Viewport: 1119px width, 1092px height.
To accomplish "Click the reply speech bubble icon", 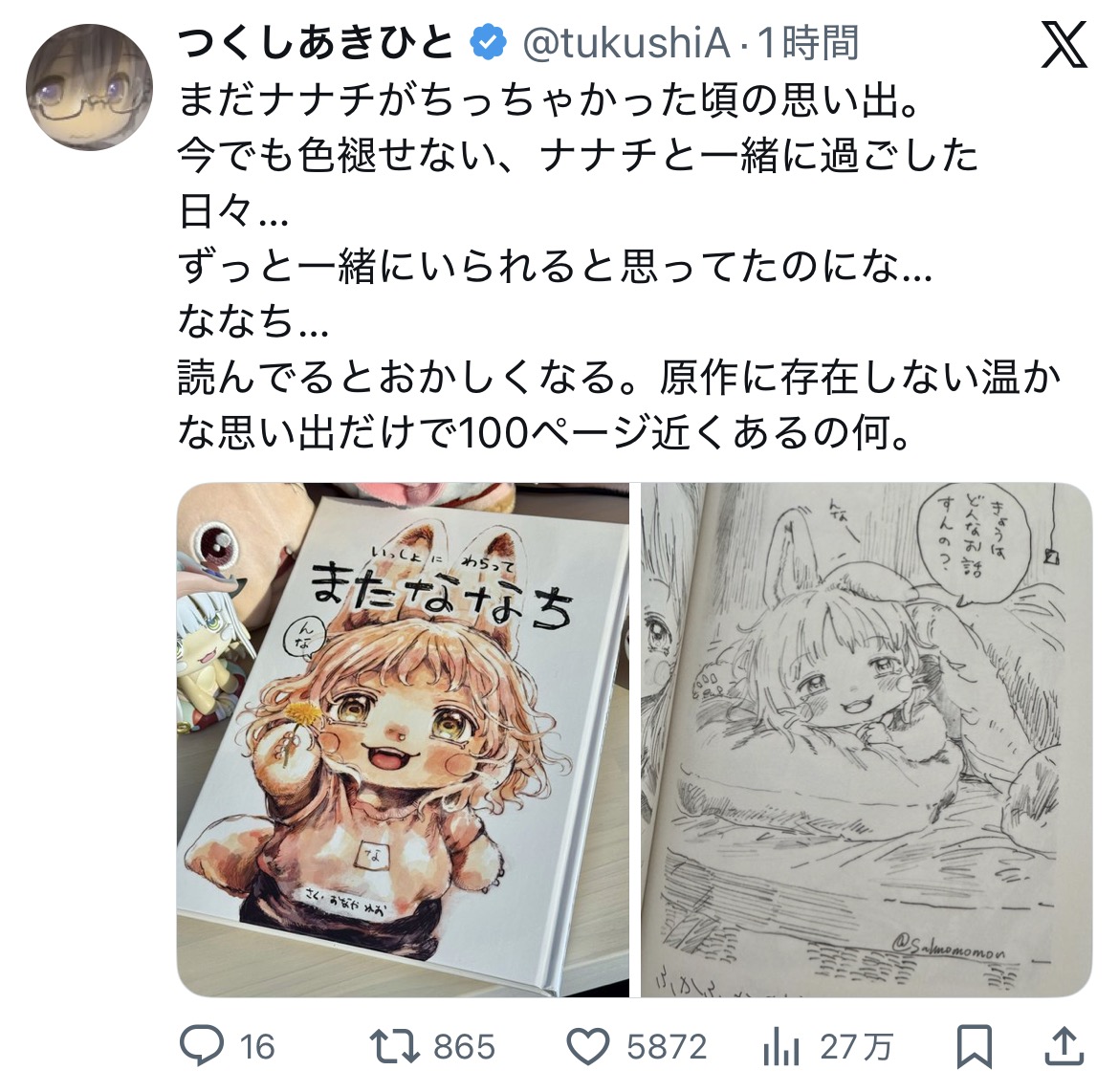I will [201, 1045].
